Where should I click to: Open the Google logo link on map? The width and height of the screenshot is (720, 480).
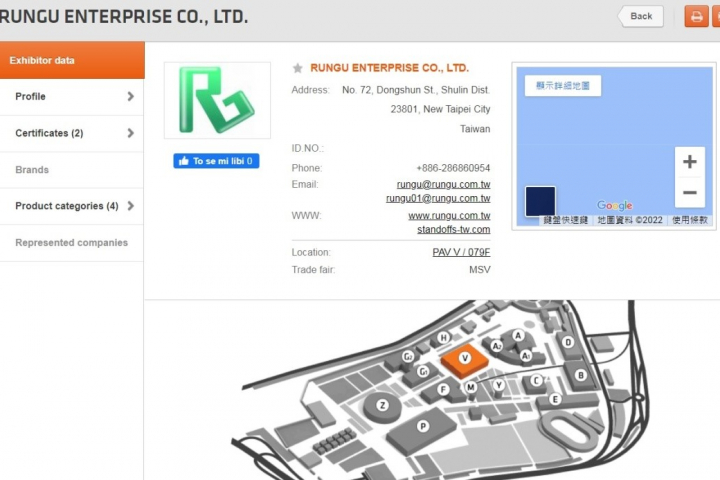(x=614, y=205)
